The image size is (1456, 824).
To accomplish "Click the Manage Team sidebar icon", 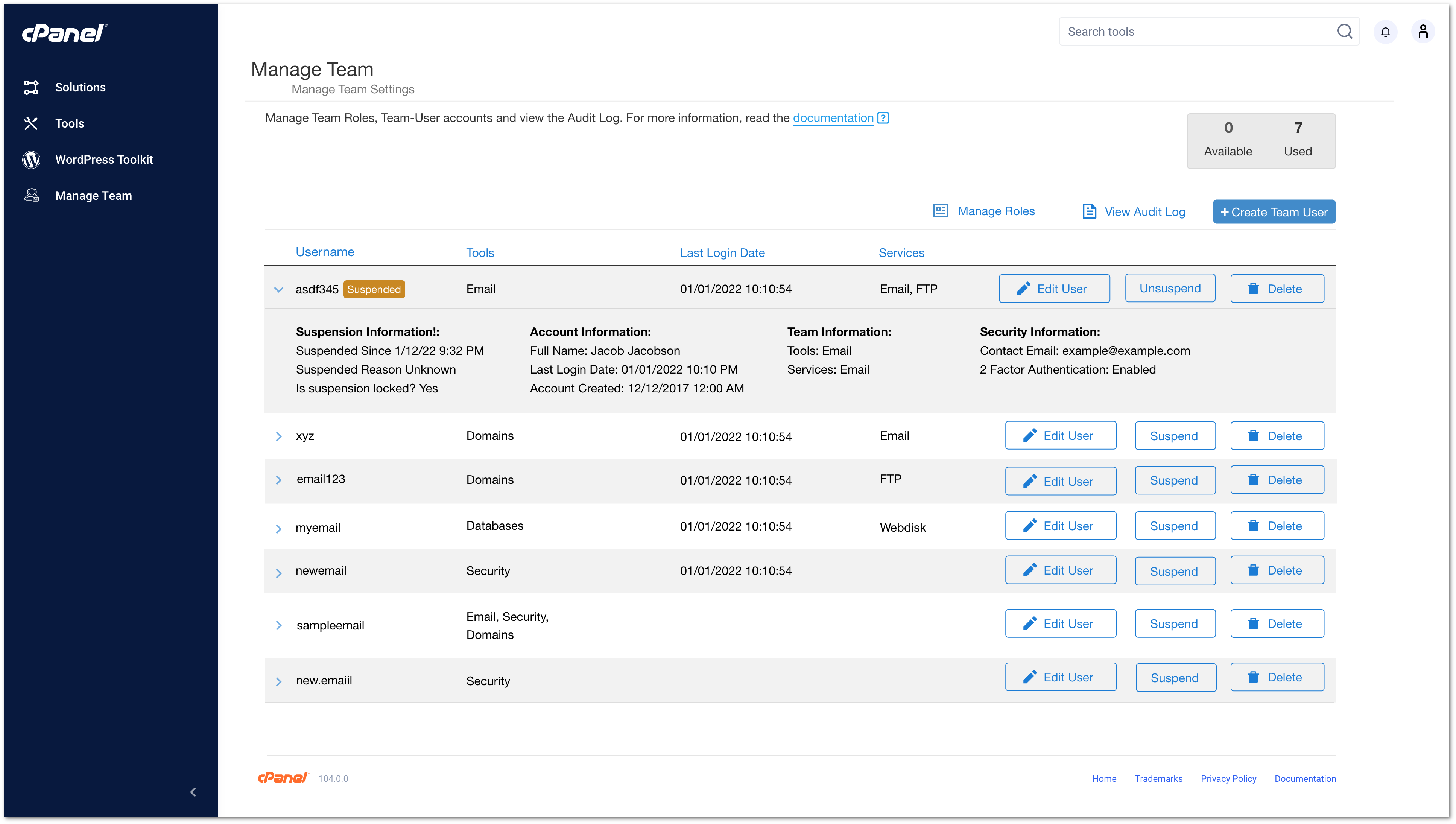I will (31, 195).
